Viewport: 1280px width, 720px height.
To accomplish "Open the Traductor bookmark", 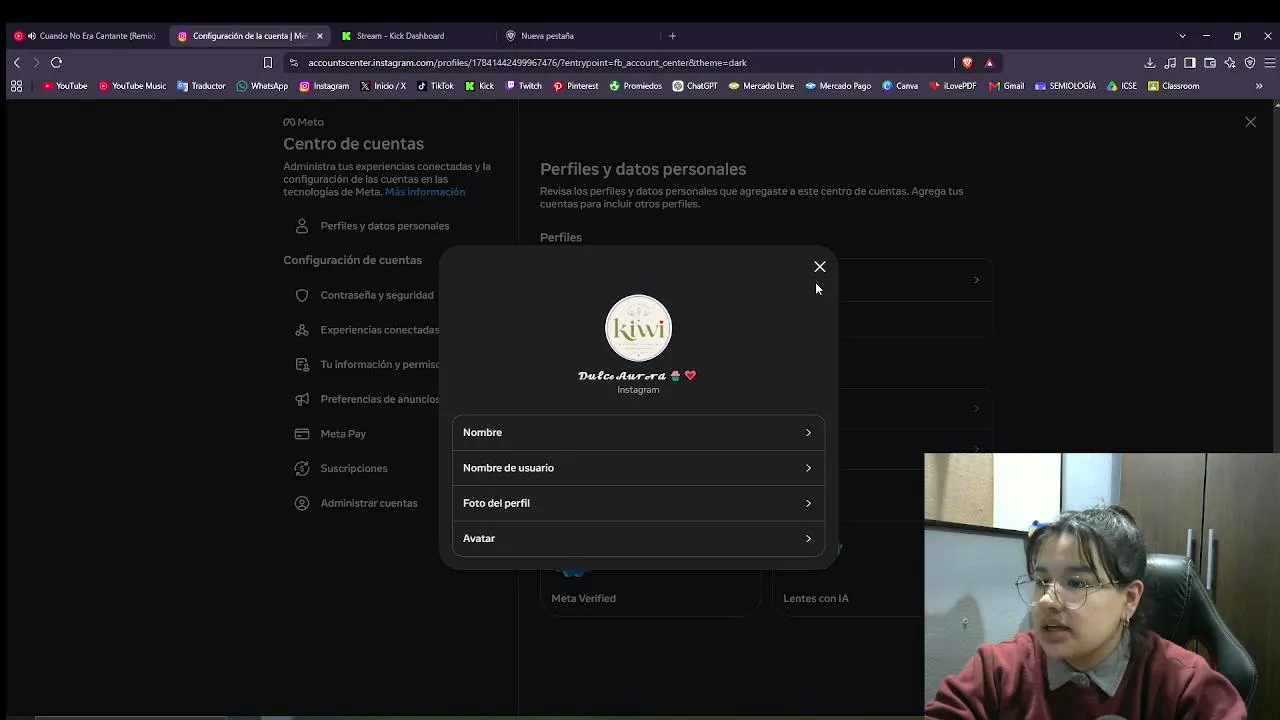I will [201, 86].
